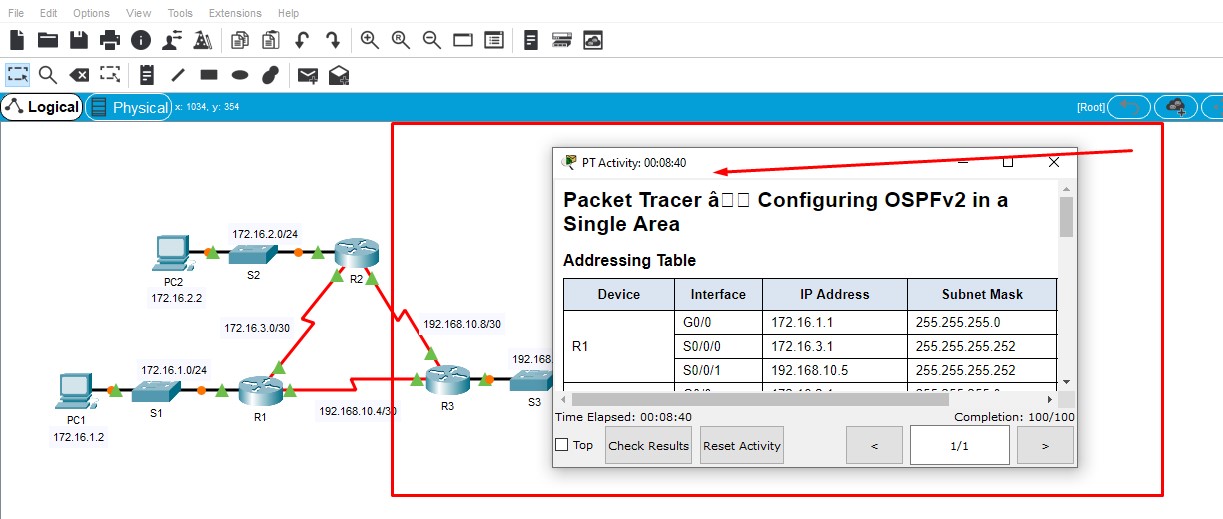This screenshot has height=519, width=1223.
Task: Select the Draw Line tool
Action: tap(178, 74)
